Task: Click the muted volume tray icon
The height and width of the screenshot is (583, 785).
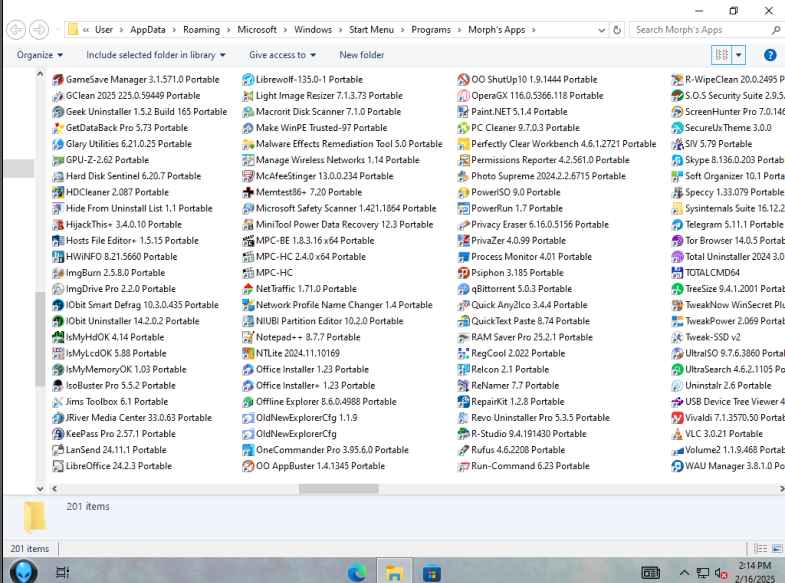Action: coord(721,573)
